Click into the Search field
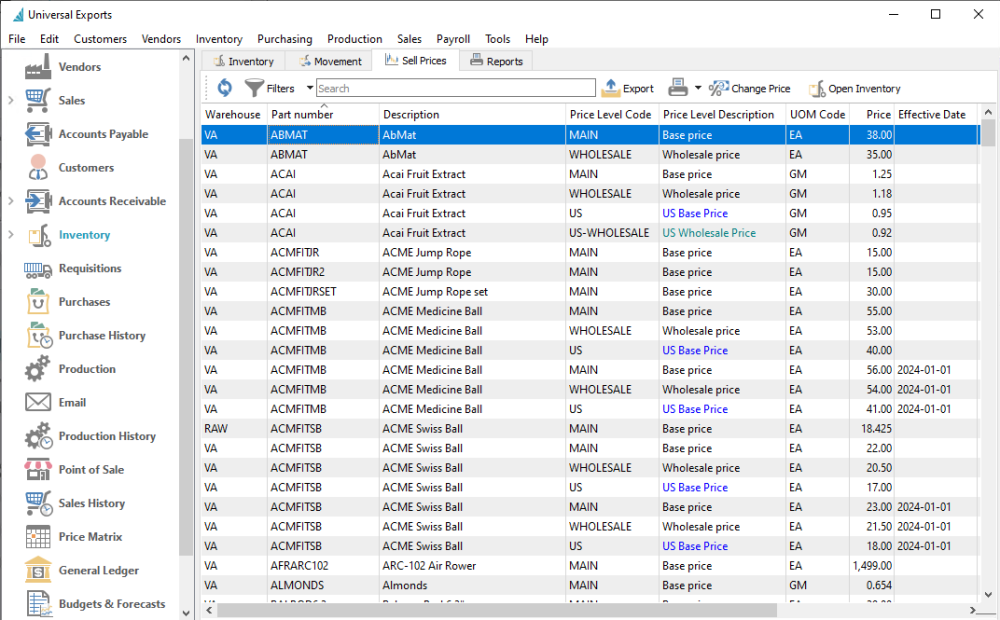 [x=455, y=88]
